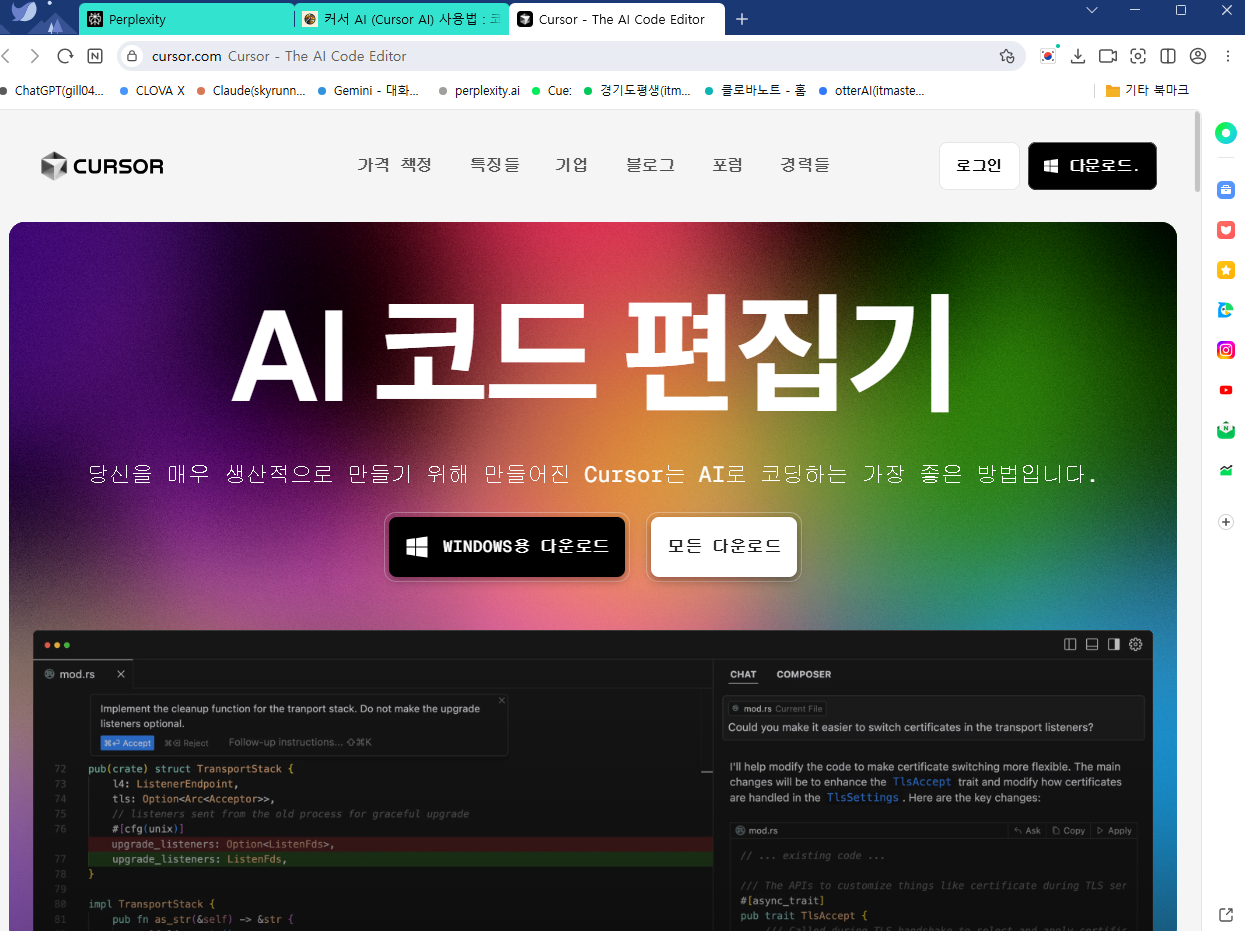Open new tab with plus button

pos(741,19)
